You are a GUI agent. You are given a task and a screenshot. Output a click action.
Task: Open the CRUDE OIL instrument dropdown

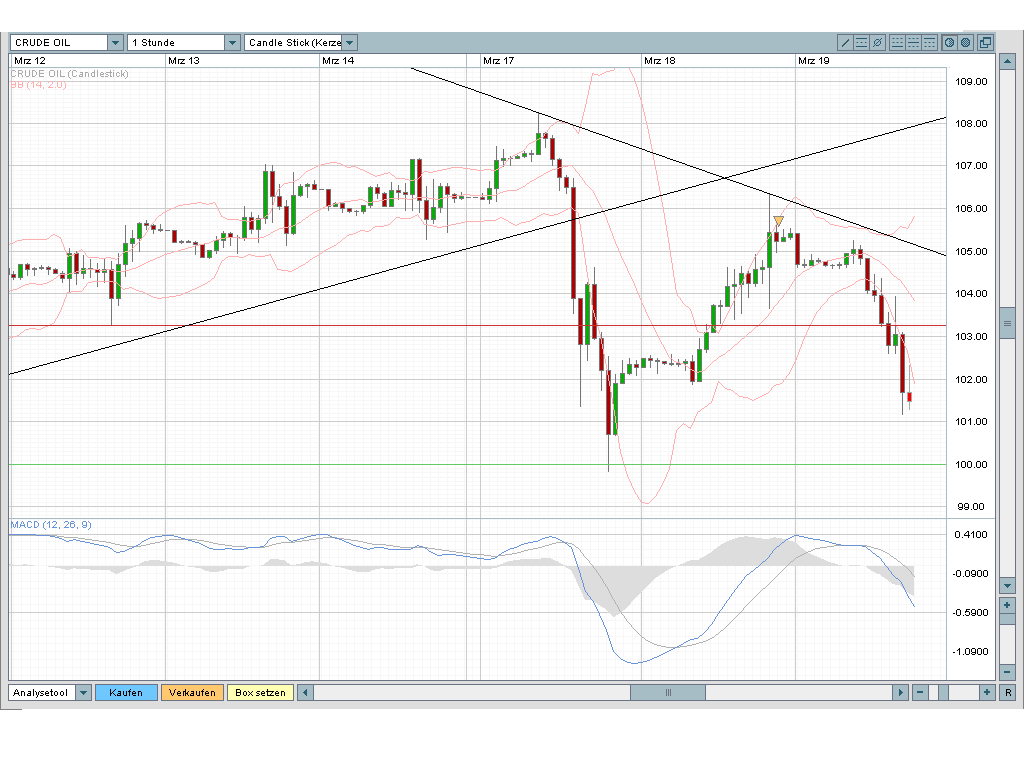tap(115, 43)
